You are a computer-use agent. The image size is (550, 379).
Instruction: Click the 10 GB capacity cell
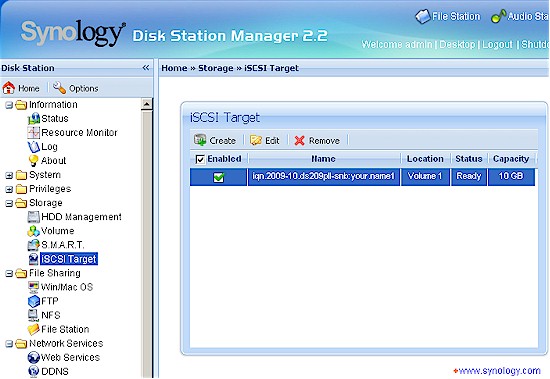coord(511,177)
